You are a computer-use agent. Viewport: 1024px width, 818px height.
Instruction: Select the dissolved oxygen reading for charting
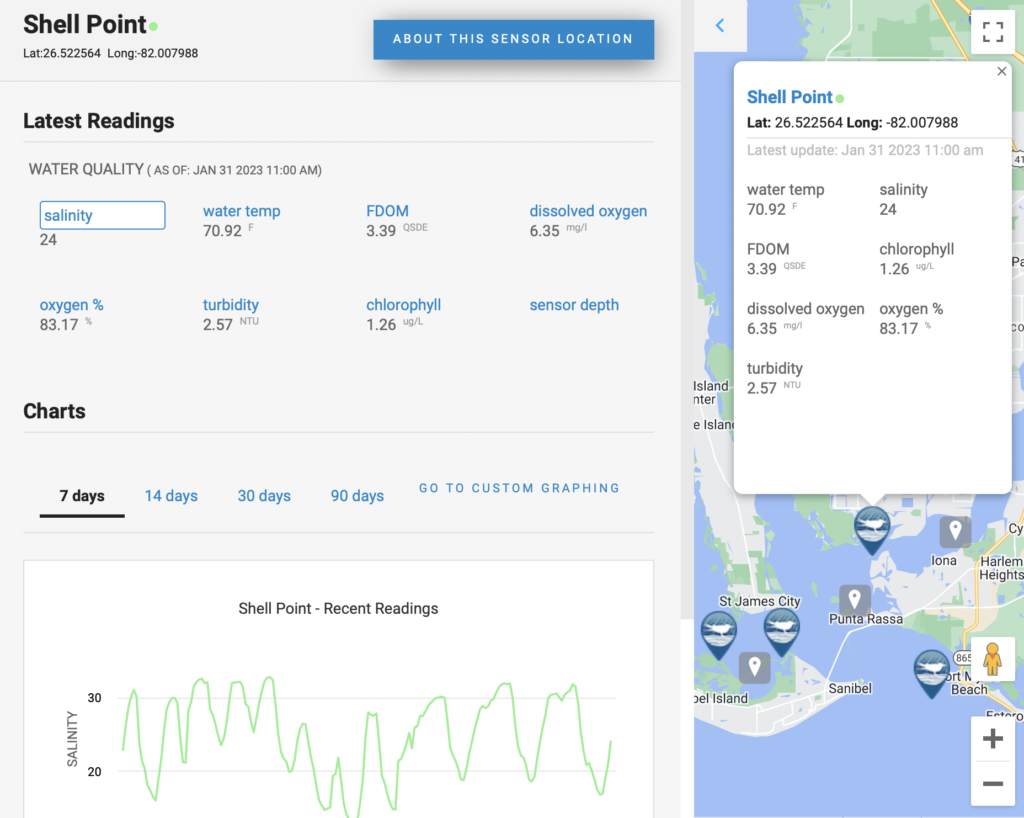coord(587,211)
